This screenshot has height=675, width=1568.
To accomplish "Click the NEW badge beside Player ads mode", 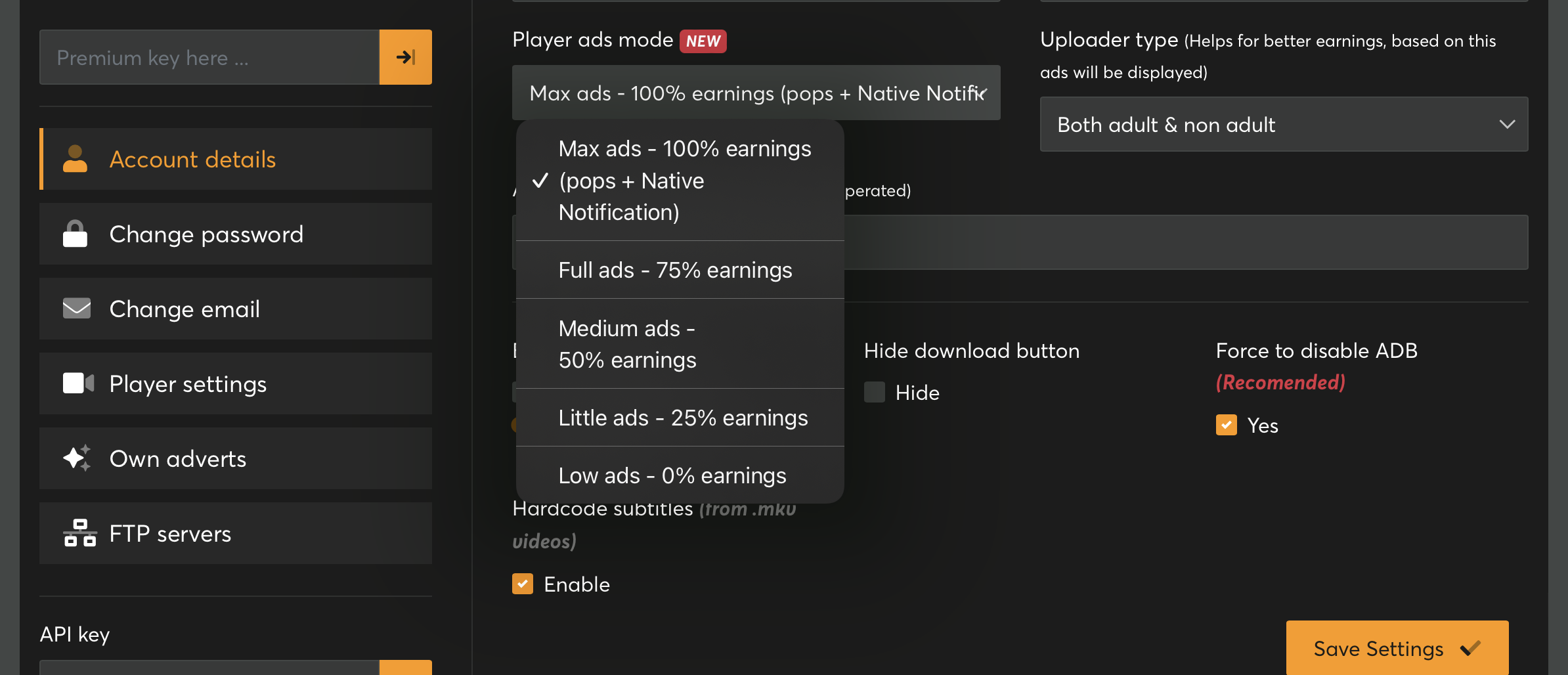I will (x=703, y=41).
